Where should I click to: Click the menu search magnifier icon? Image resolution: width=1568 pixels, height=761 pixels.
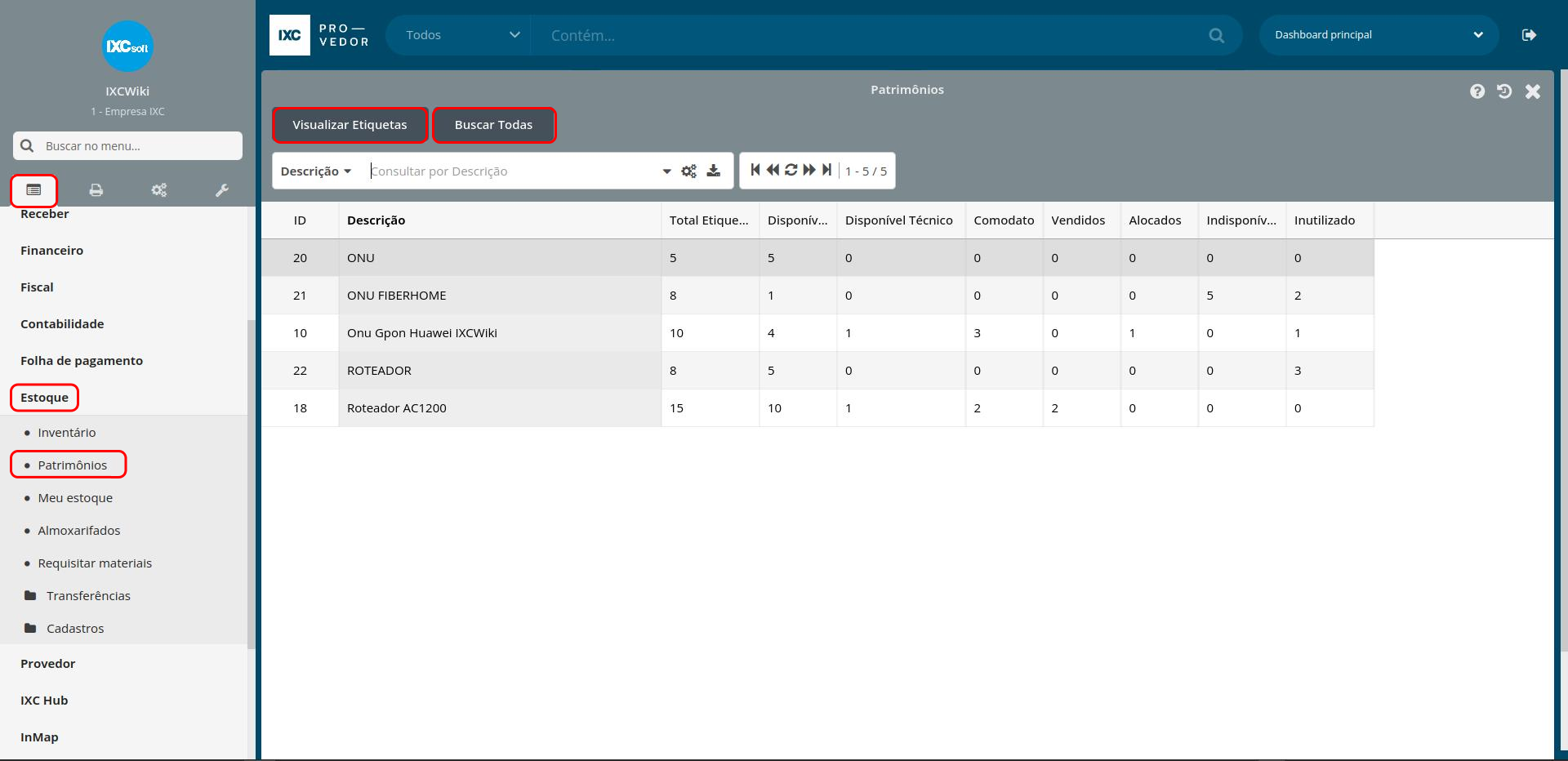27,145
